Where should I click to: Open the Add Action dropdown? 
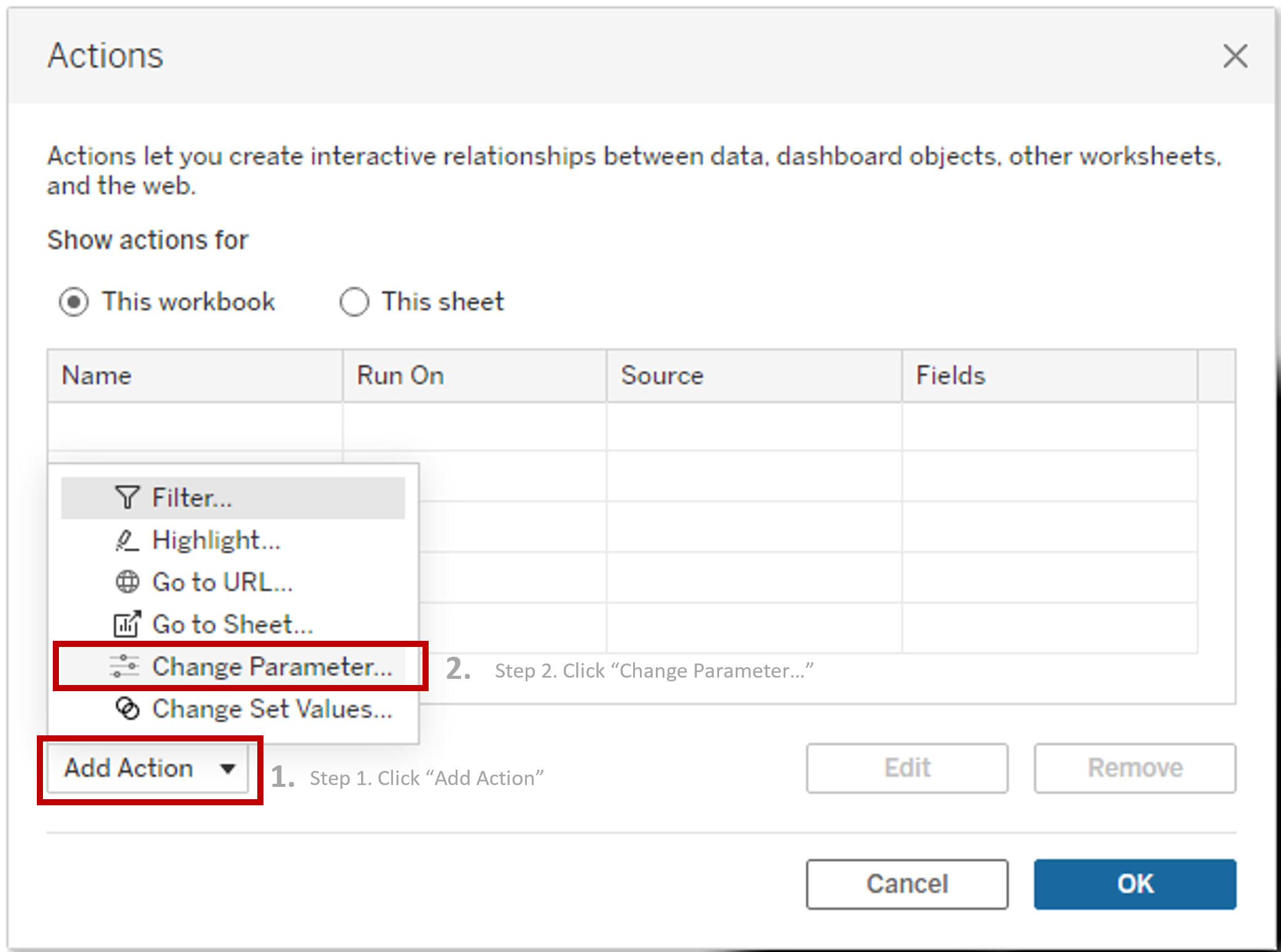pos(130,768)
